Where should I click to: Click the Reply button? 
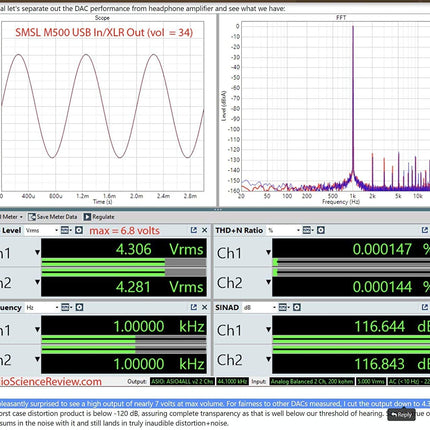pos(401,415)
